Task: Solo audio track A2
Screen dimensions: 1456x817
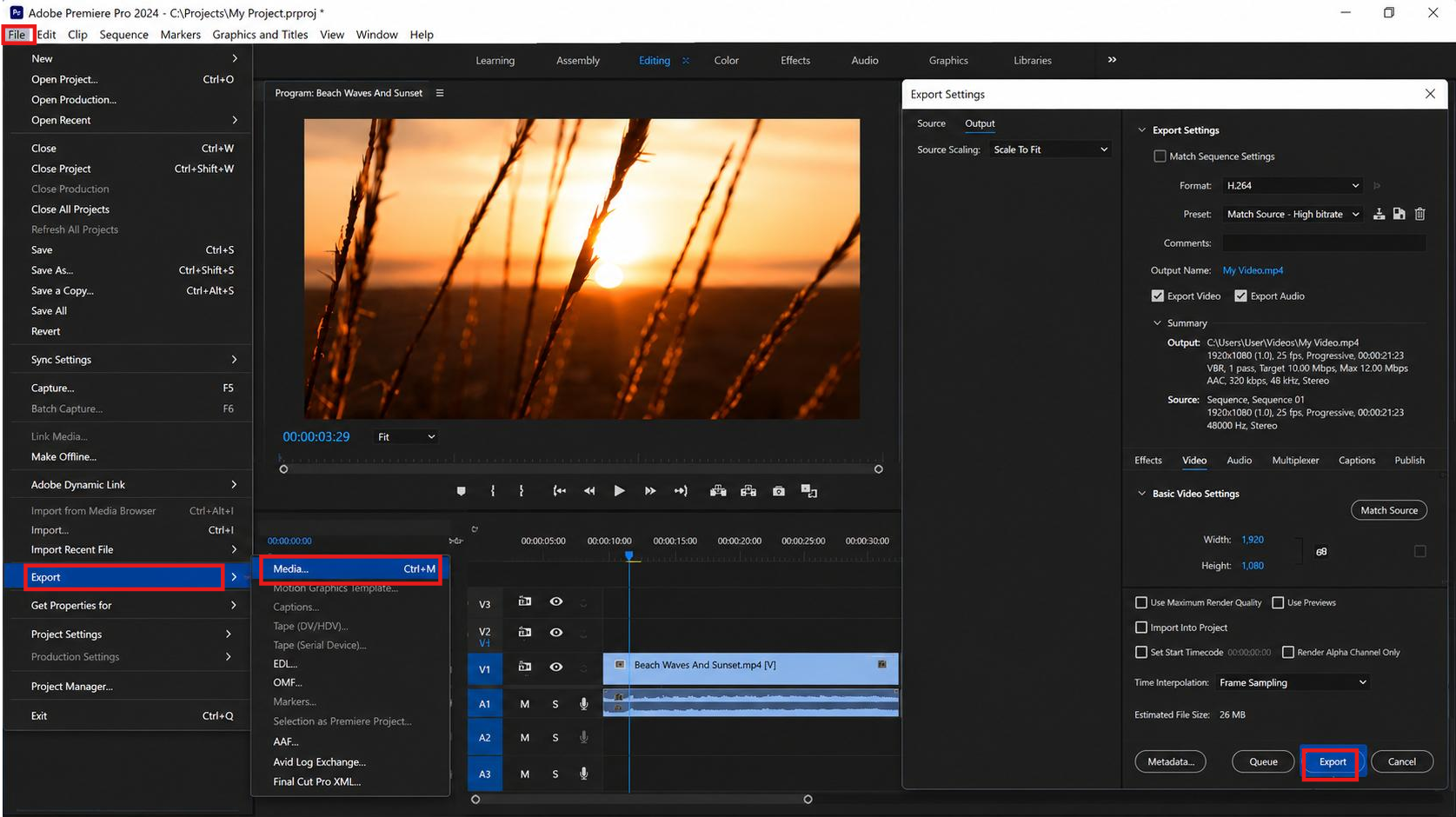Action: 555,738
